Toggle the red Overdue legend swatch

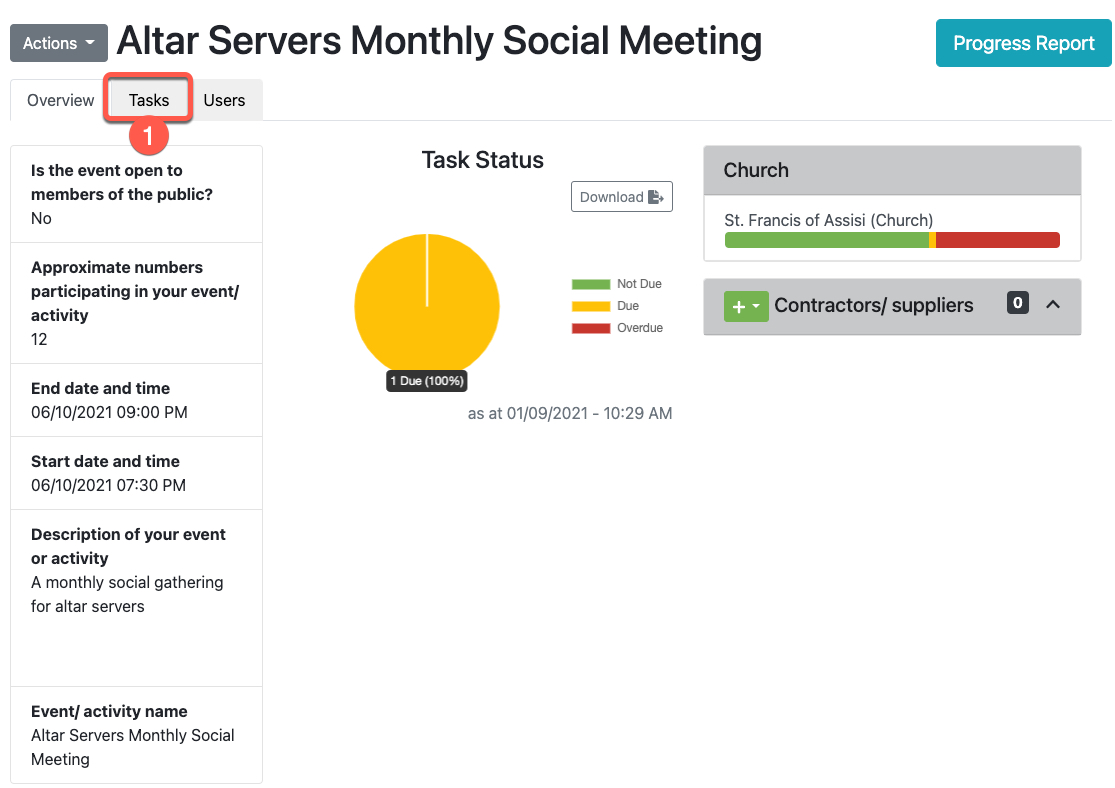point(590,328)
